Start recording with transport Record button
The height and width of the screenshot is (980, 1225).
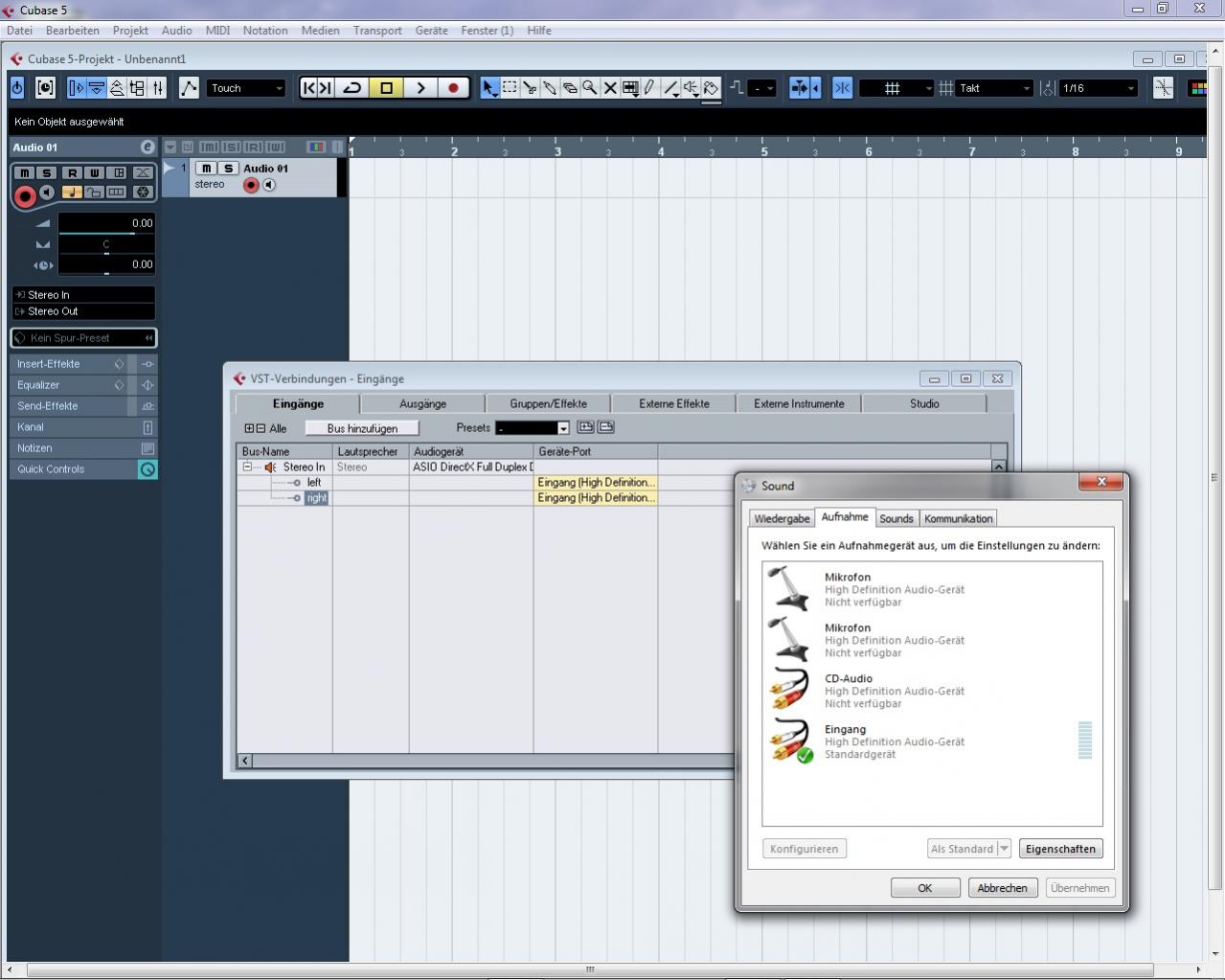click(454, 88)
